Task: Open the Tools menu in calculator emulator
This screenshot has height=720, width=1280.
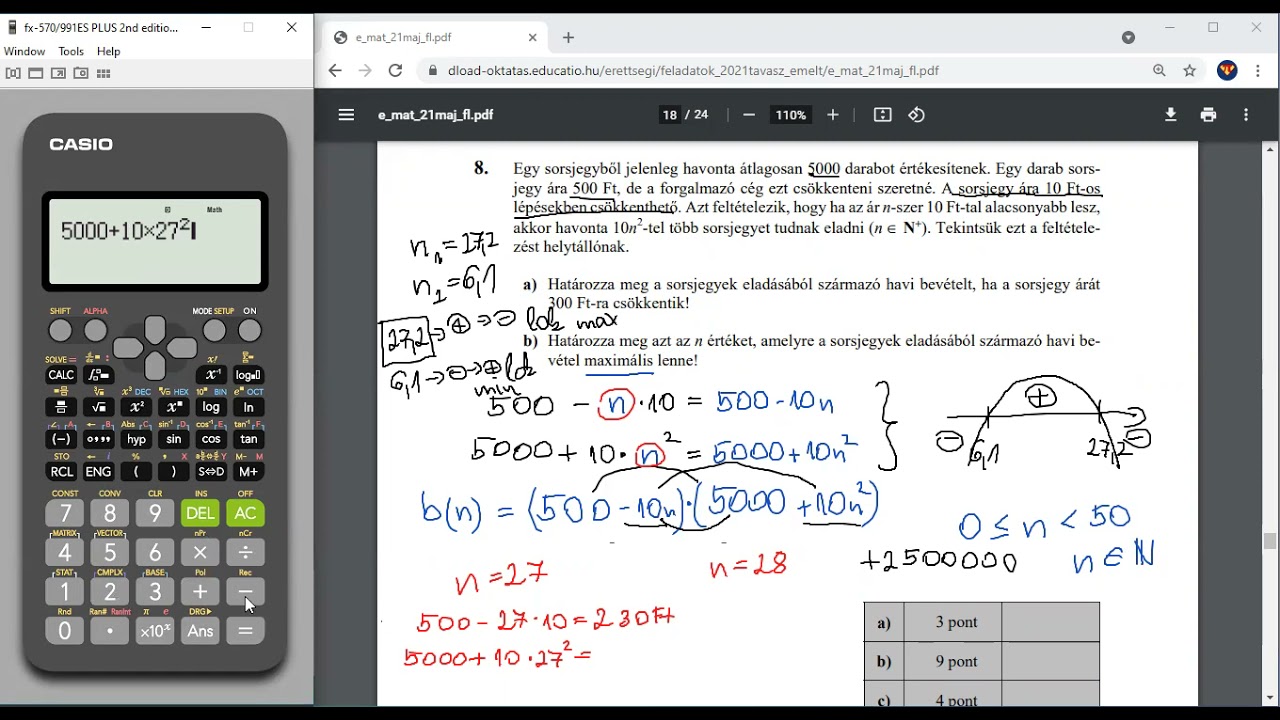Action: coord(71,51)
